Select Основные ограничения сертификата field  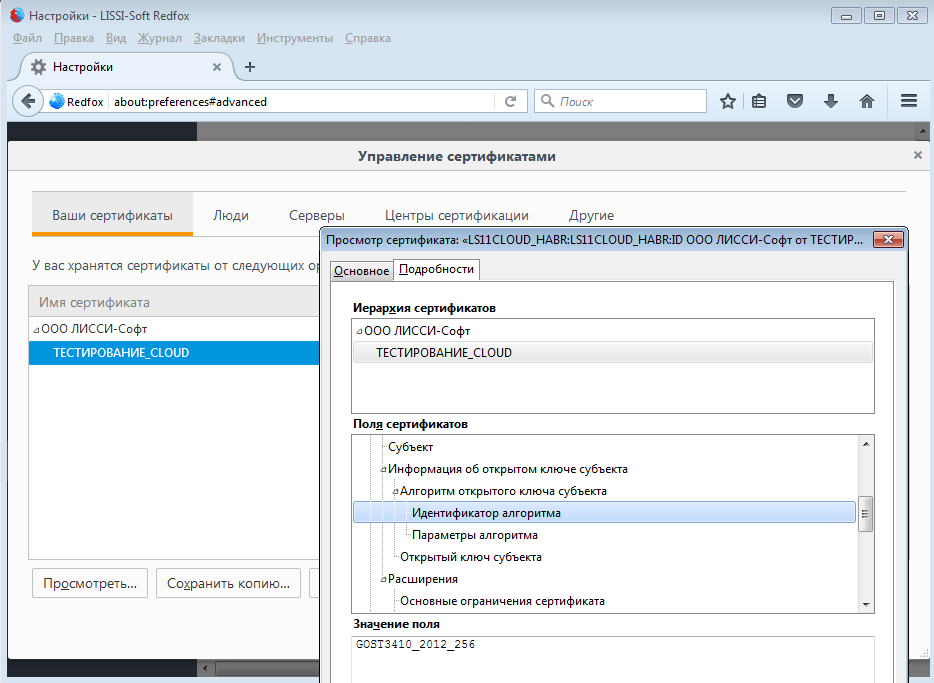[x=502, y=601]
